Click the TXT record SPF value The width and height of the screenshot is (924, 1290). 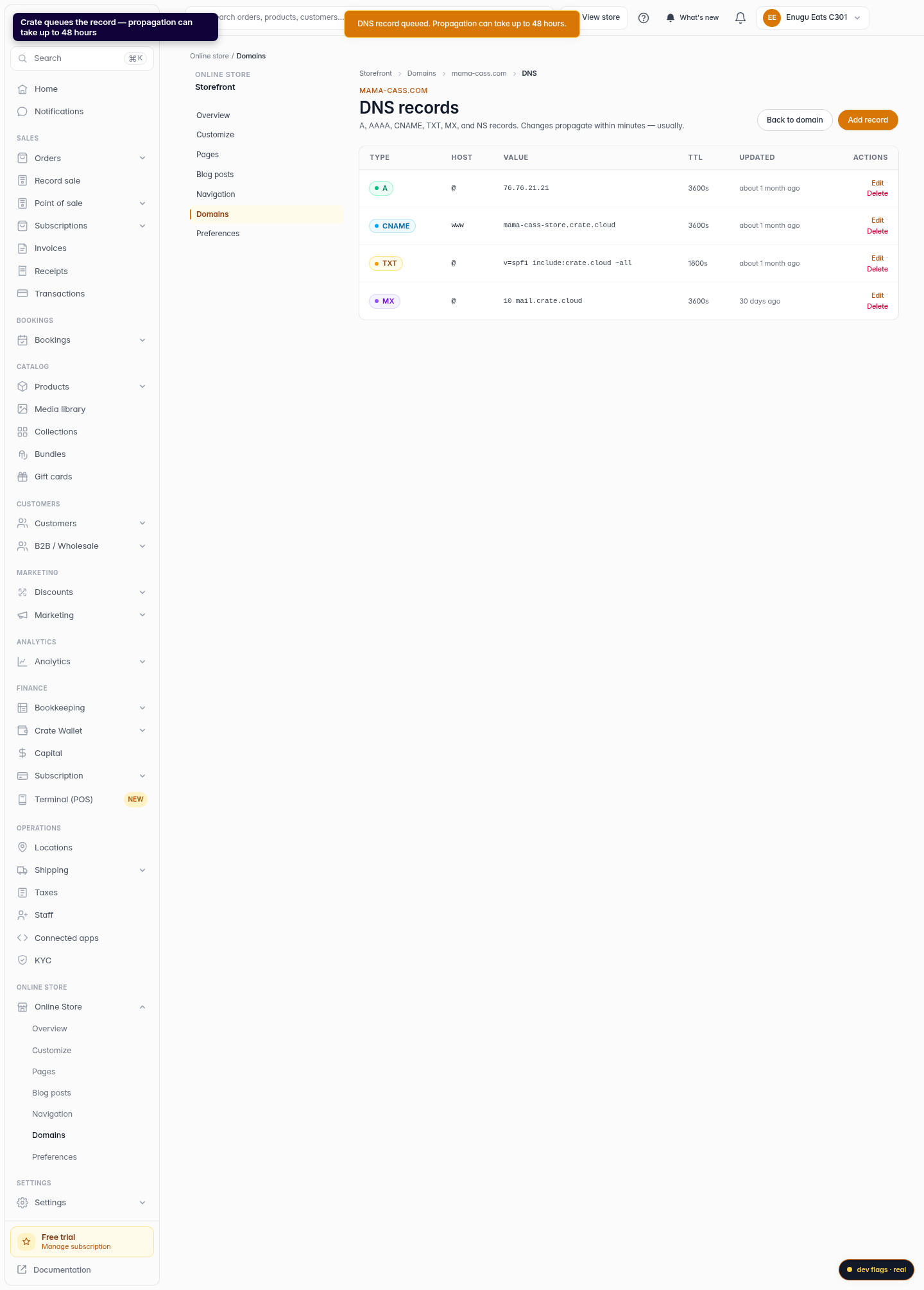(x=567, y=263)
